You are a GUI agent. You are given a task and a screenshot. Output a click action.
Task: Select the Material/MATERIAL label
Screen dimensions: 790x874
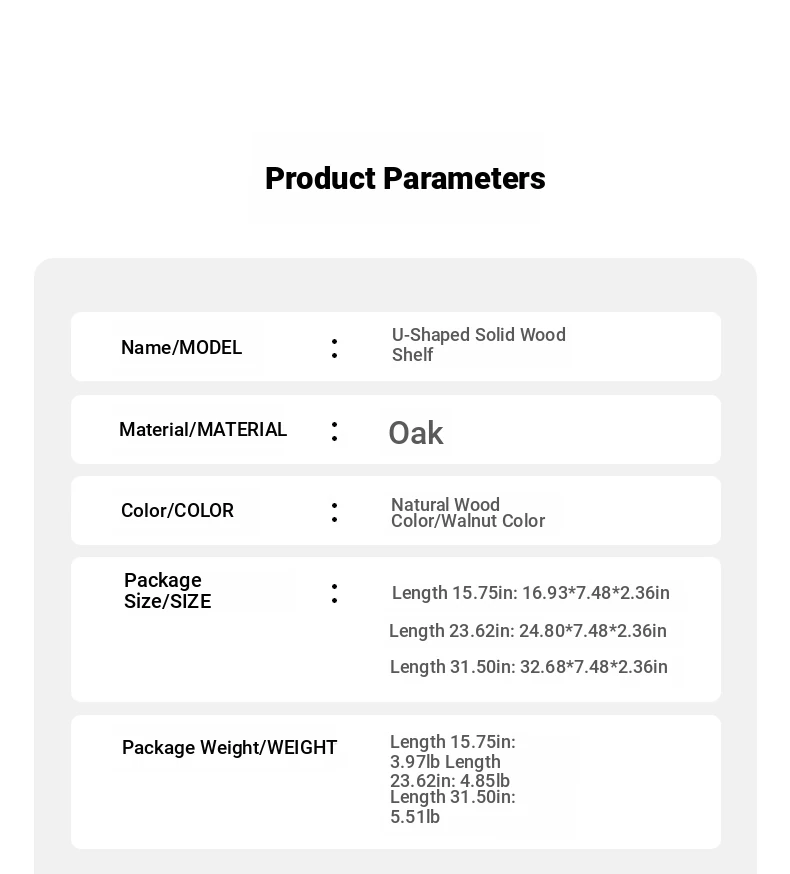pyautogui.click(x=203, y=429)
